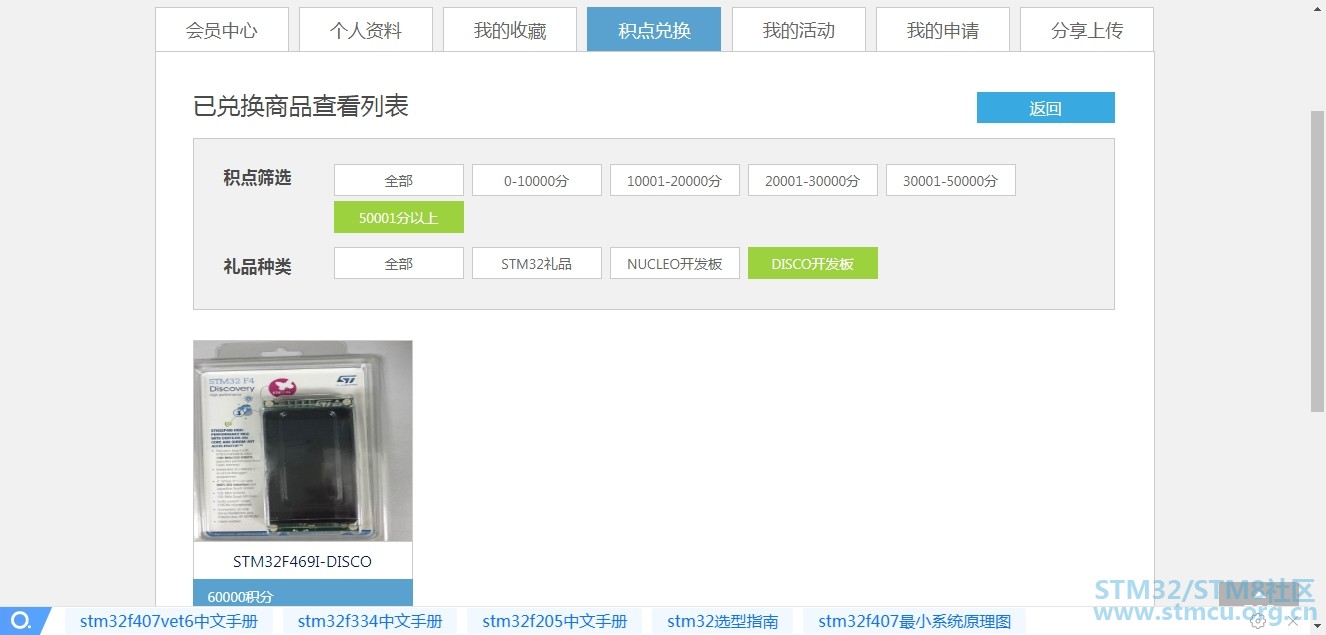Click the 60000积分 price bar

tap(303, 594)
